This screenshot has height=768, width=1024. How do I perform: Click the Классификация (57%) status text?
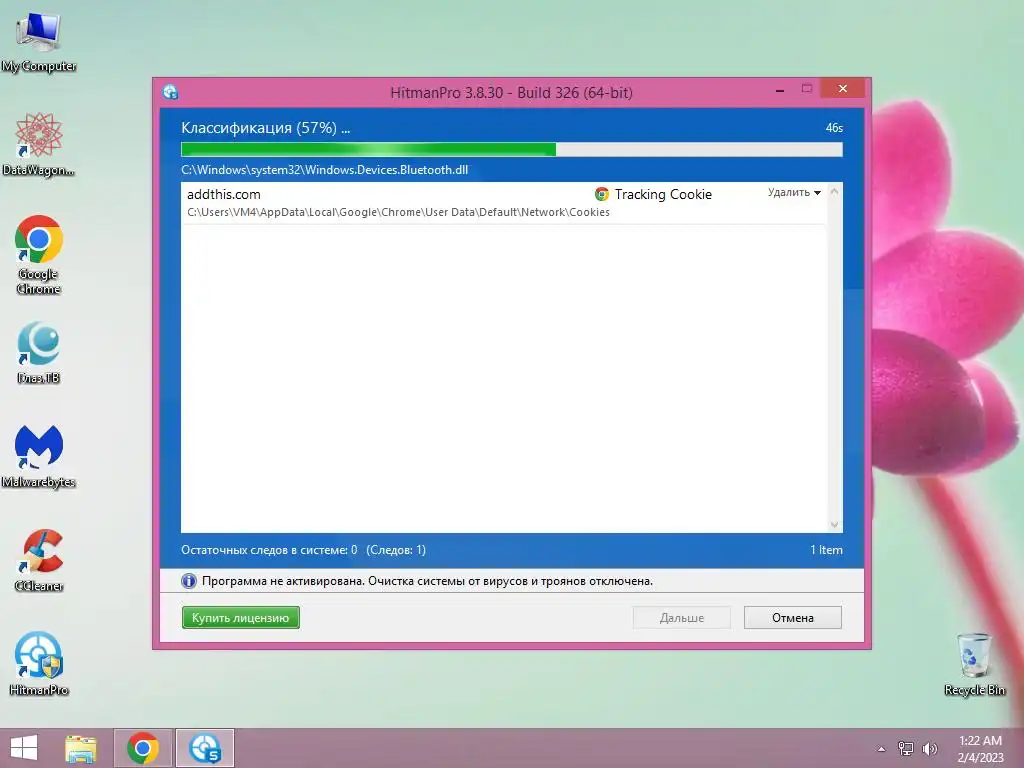pyautogui.click(x=265, y=128)
